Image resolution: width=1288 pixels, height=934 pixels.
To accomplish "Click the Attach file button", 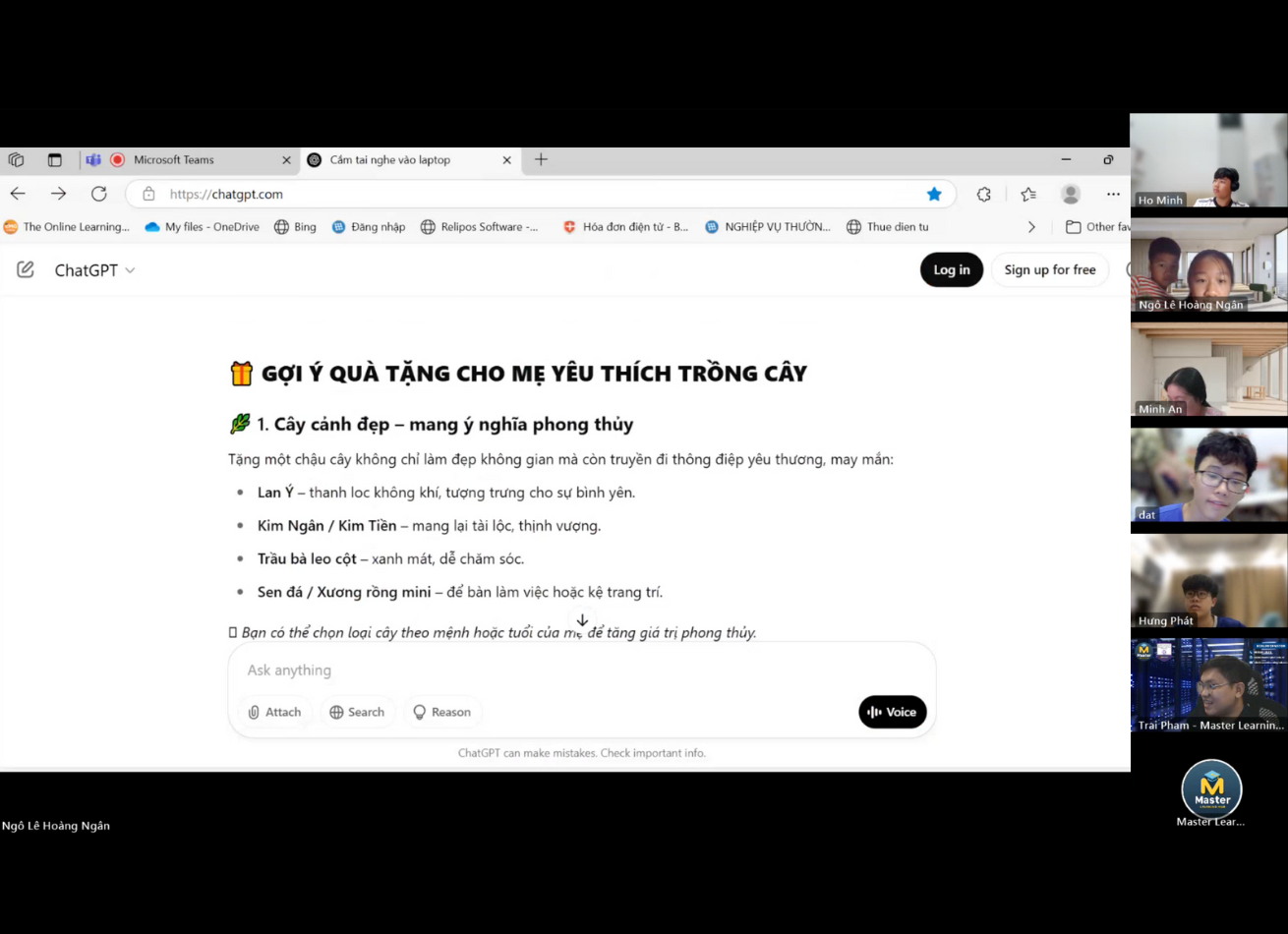I will [x=274, y=712].
